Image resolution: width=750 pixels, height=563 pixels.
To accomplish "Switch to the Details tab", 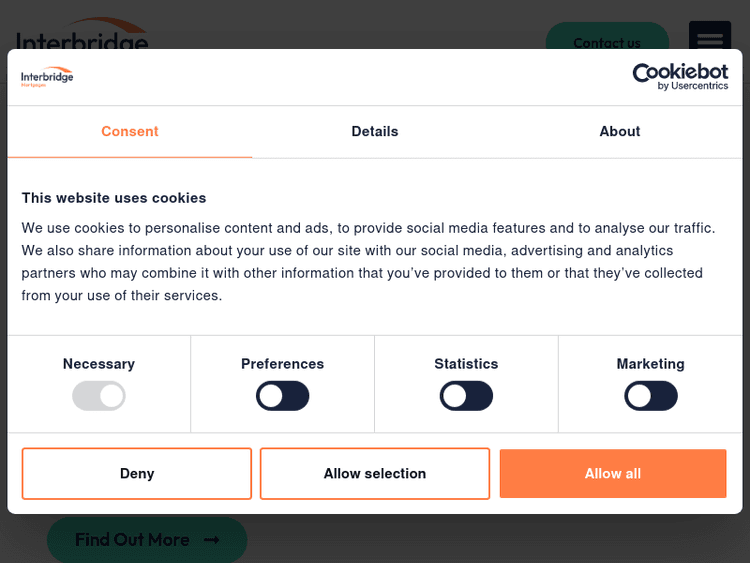I will click(375, 132).
